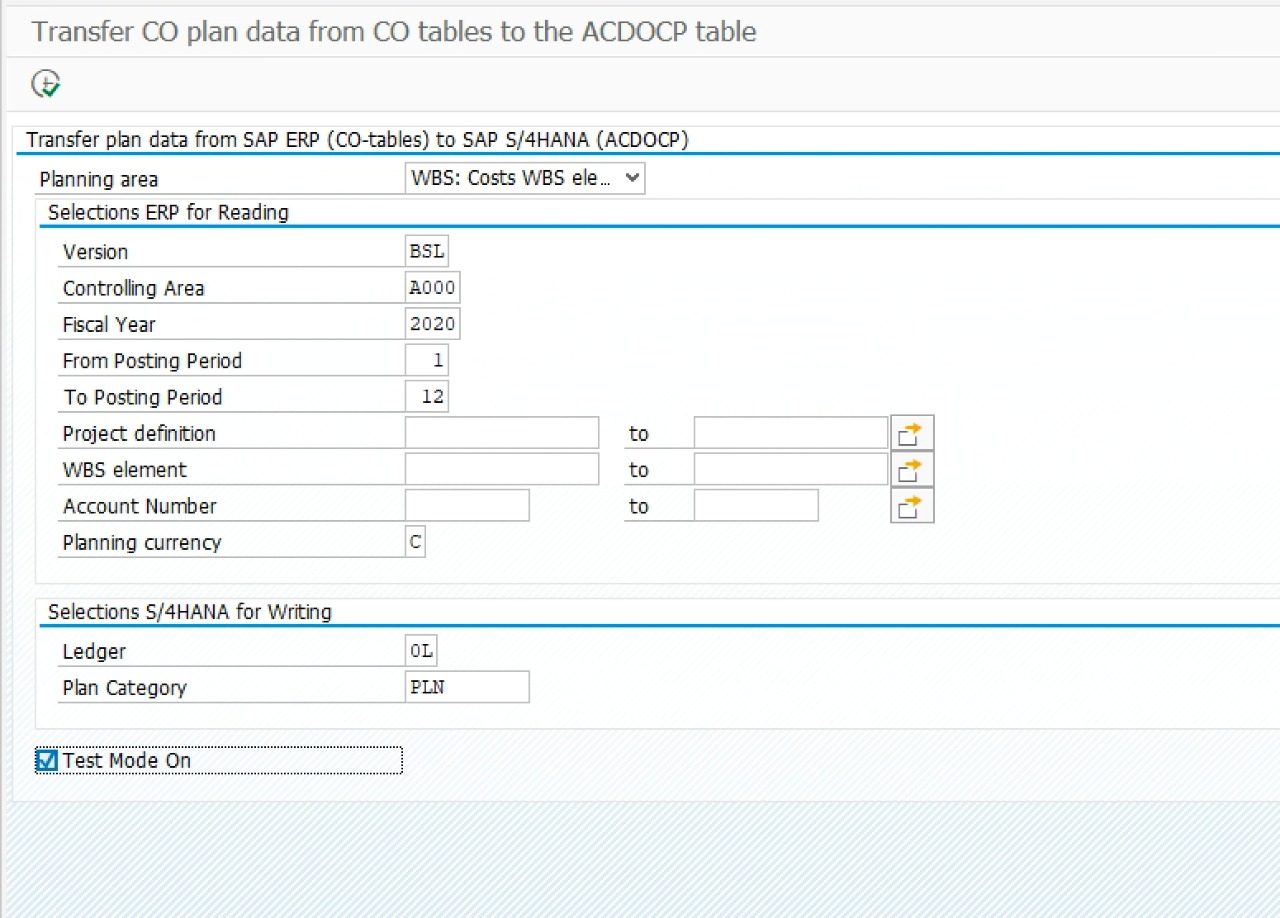Click the Account Number label
The image size is (1280, 918).
(x=140, y=506)
